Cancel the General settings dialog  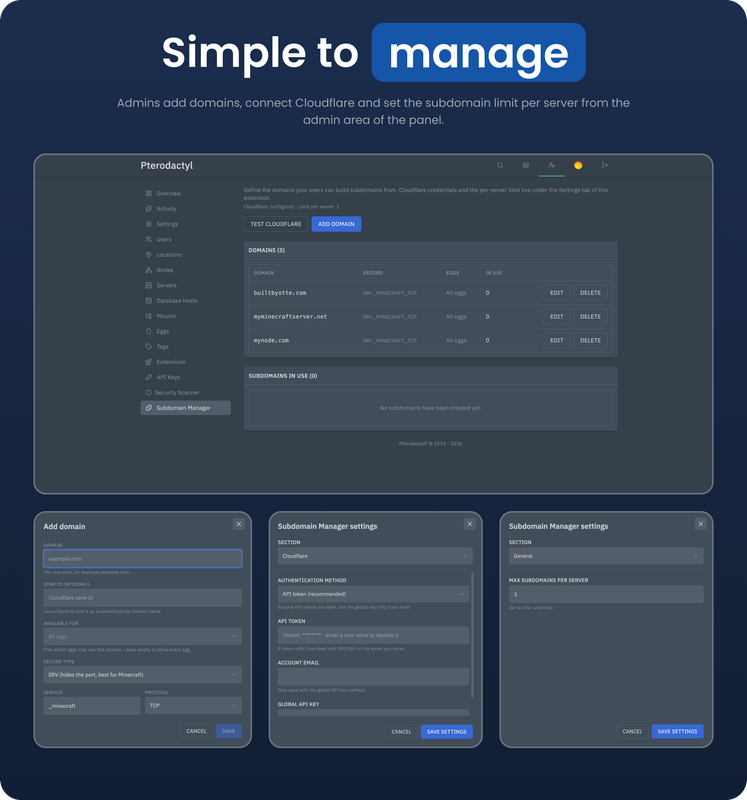[x=632, y=731]
